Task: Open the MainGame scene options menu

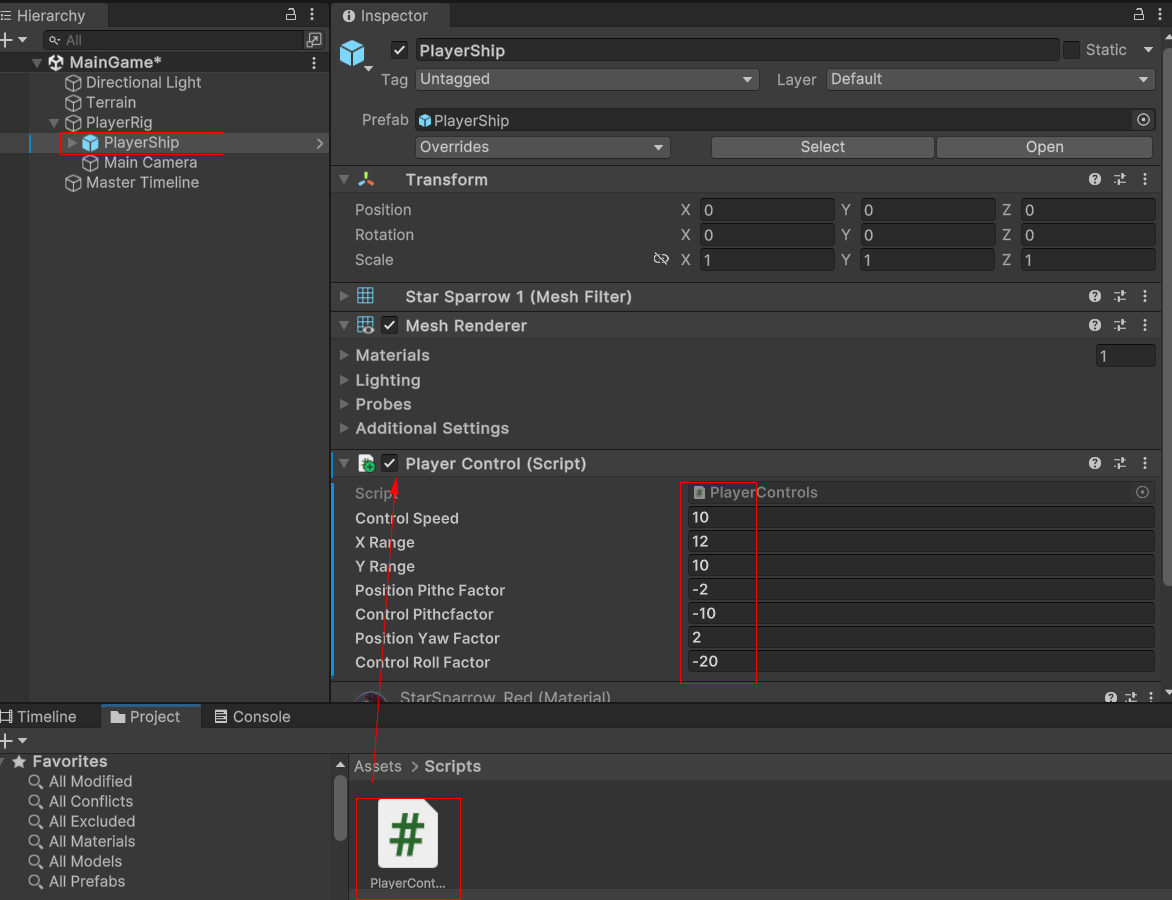Action: click(314, 63)
